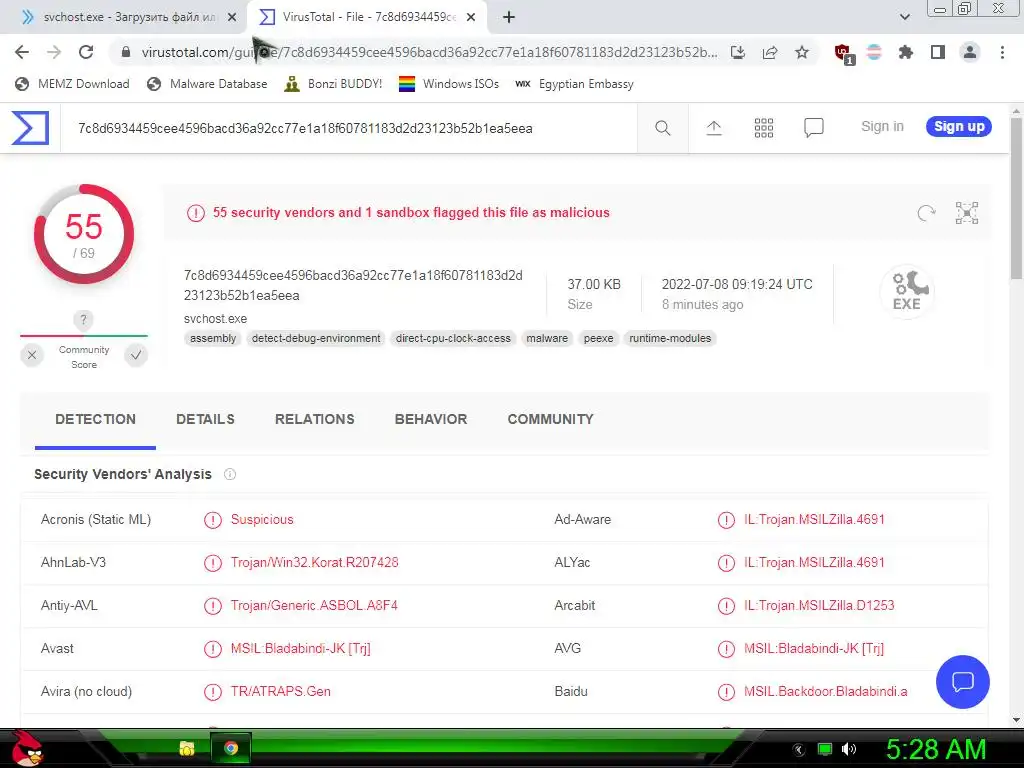Select the VirusTotal - File tab
Viewport: 1024px width, 768px height.
[x=368, y=17]
